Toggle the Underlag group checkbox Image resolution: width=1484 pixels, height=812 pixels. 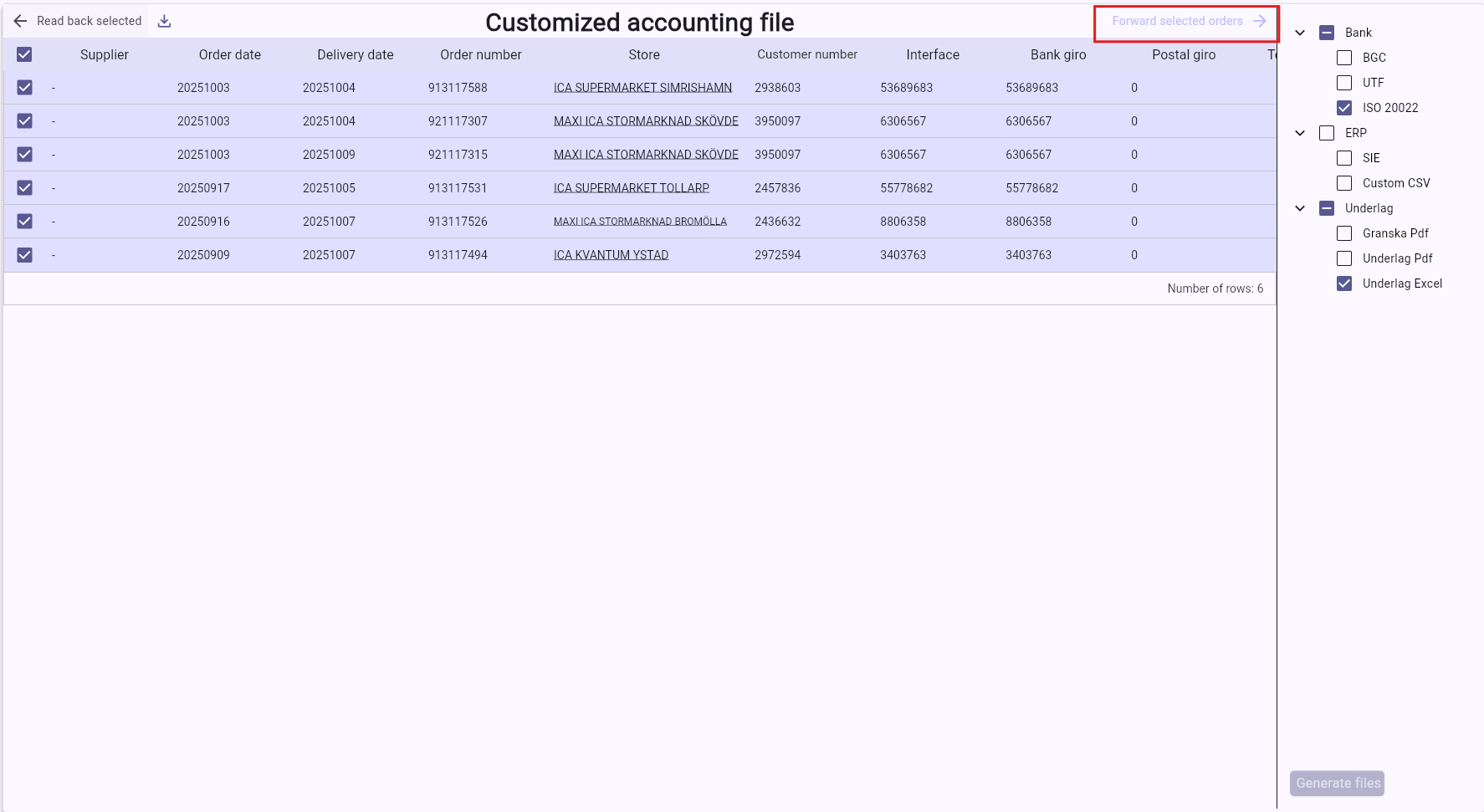coord(1327,208)
